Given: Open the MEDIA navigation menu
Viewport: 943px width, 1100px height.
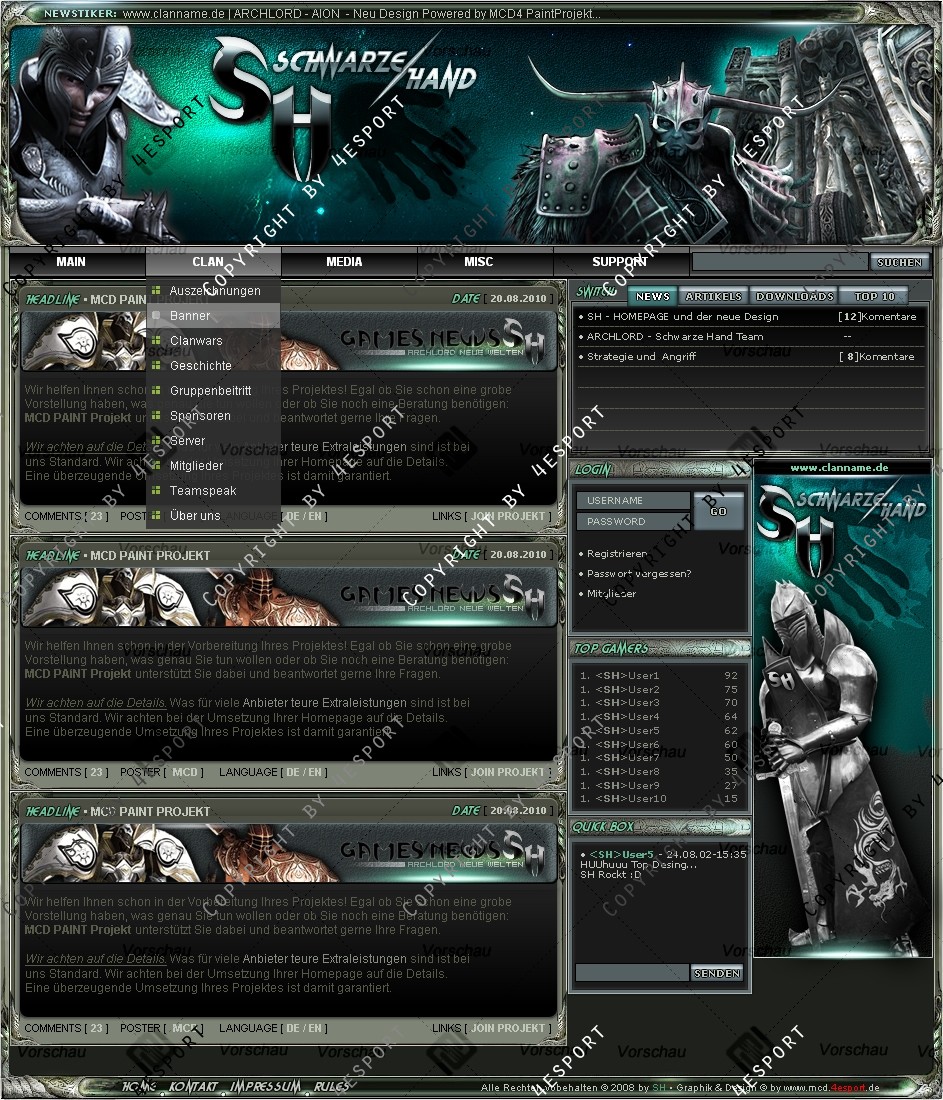Looking at the screenshot, I should pos(344,262).
